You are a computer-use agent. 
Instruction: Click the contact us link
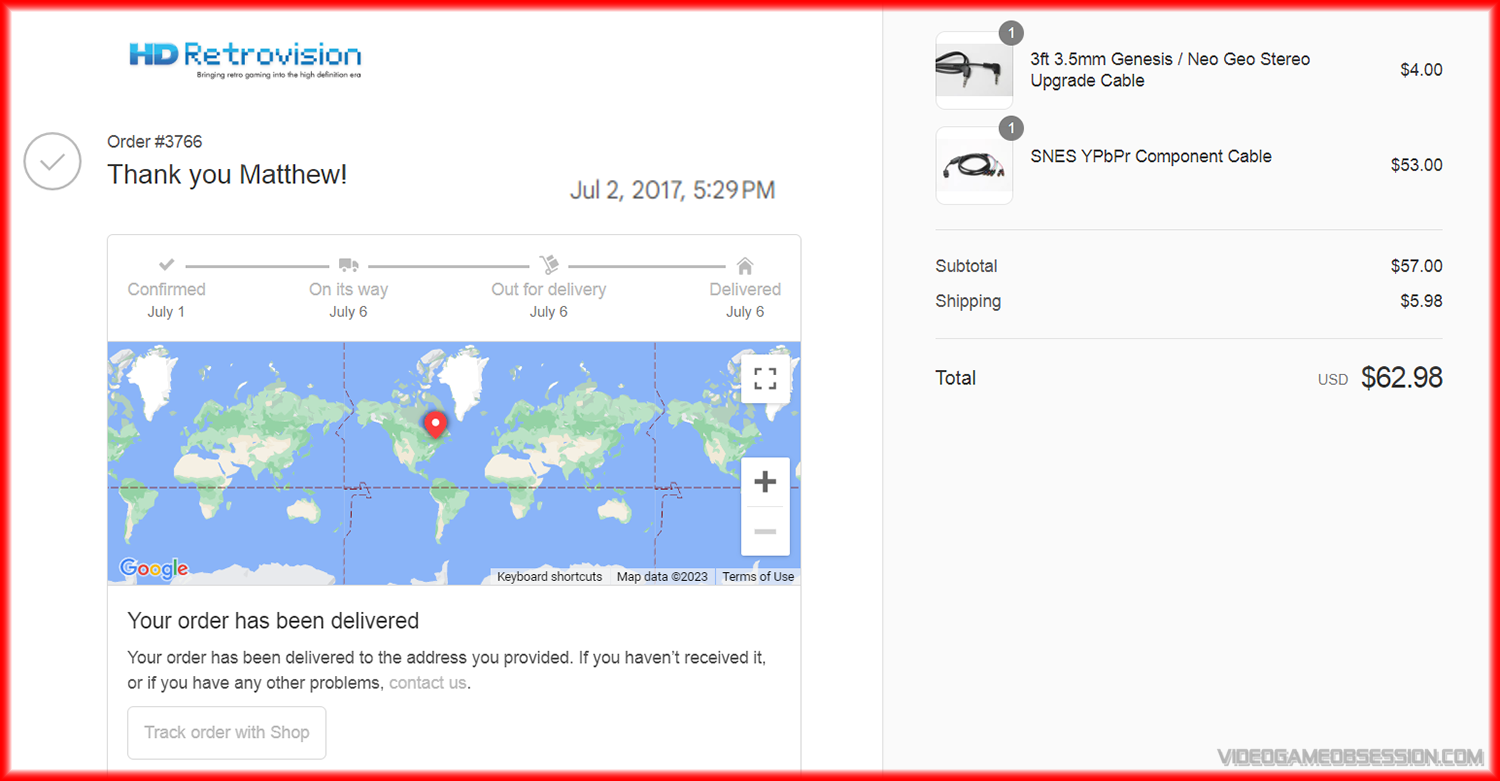click(427, 683)
